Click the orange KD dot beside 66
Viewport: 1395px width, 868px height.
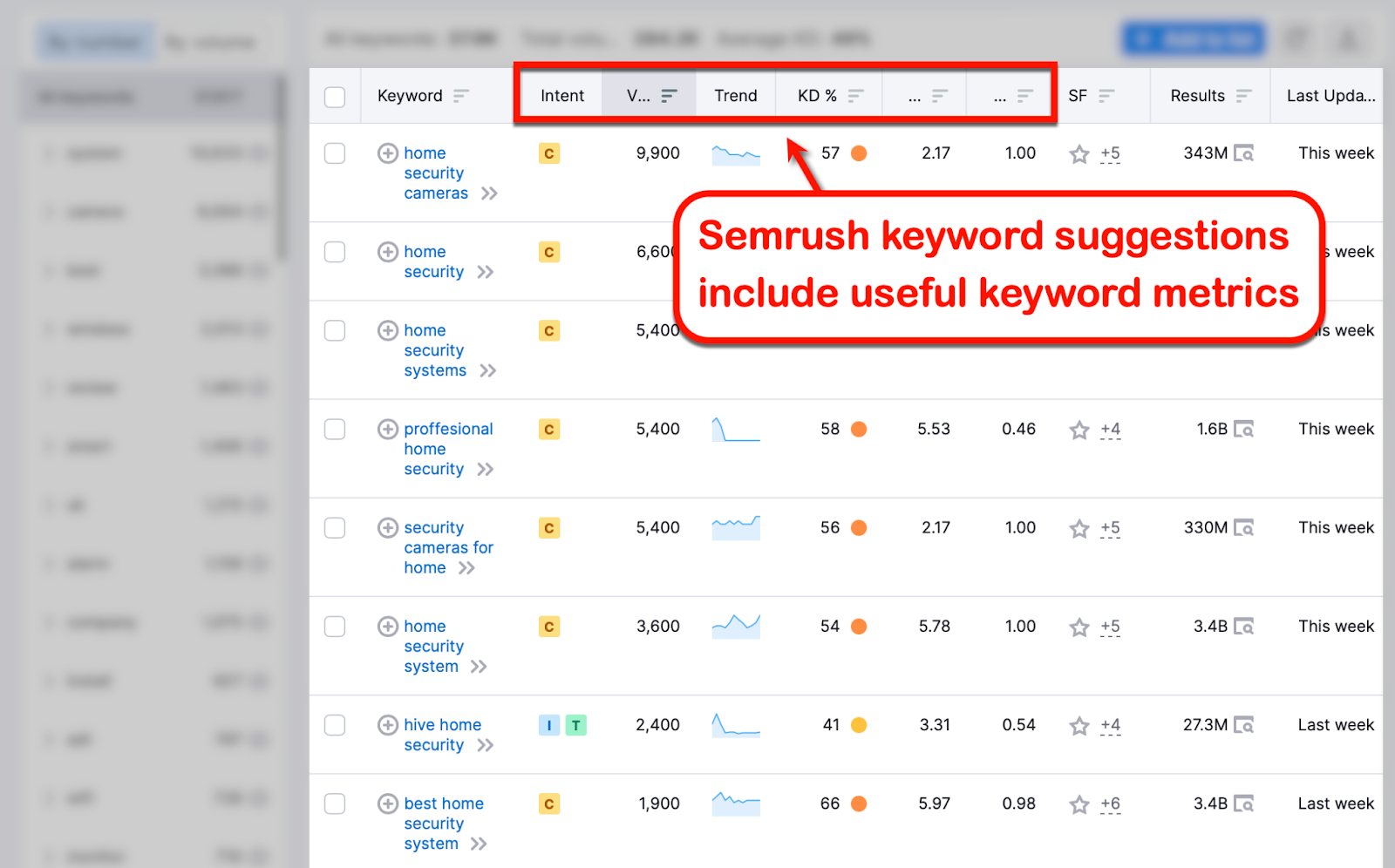click(859, 804)
